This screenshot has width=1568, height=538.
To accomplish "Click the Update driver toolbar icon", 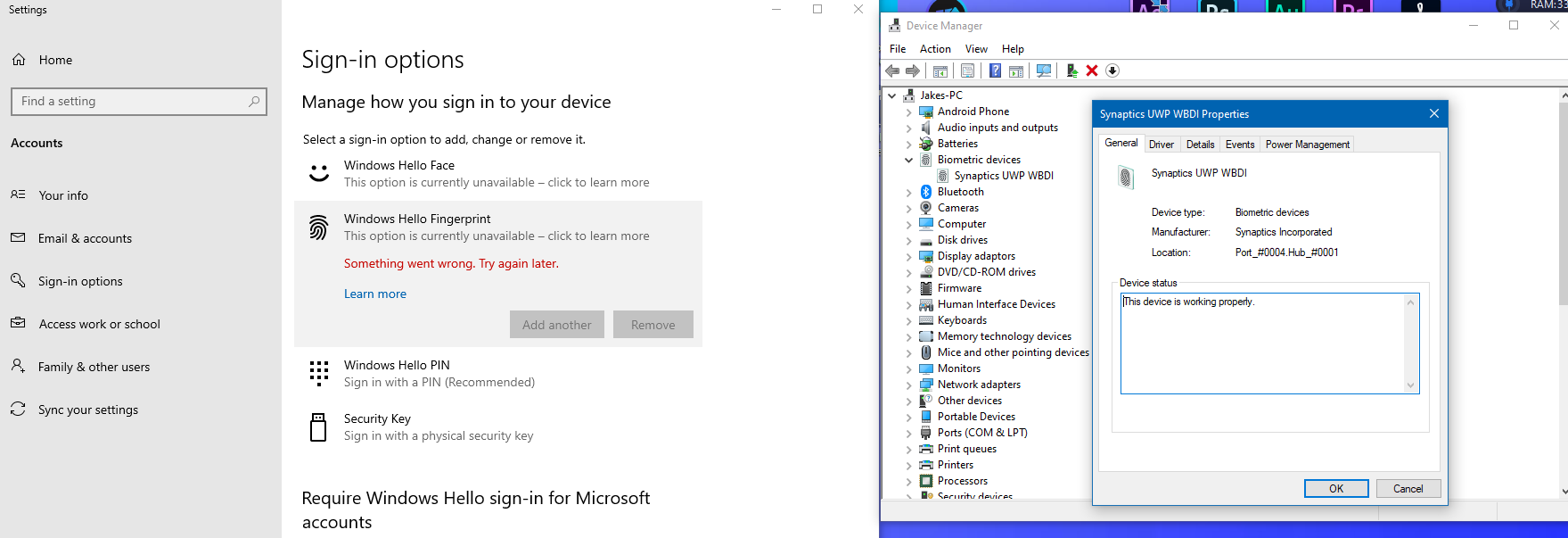I will click(1071, 70).
